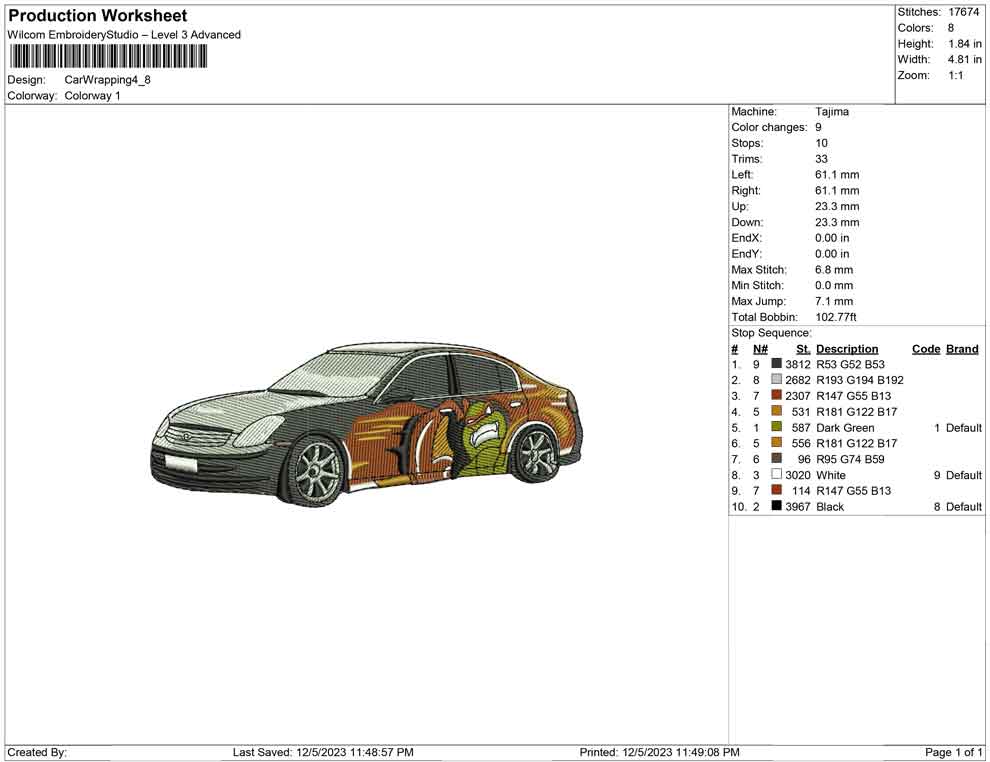Screen dimensions: 990x762
Task: Click the brown R95 G74 B59 swatch
Action: tap(777, 459)
